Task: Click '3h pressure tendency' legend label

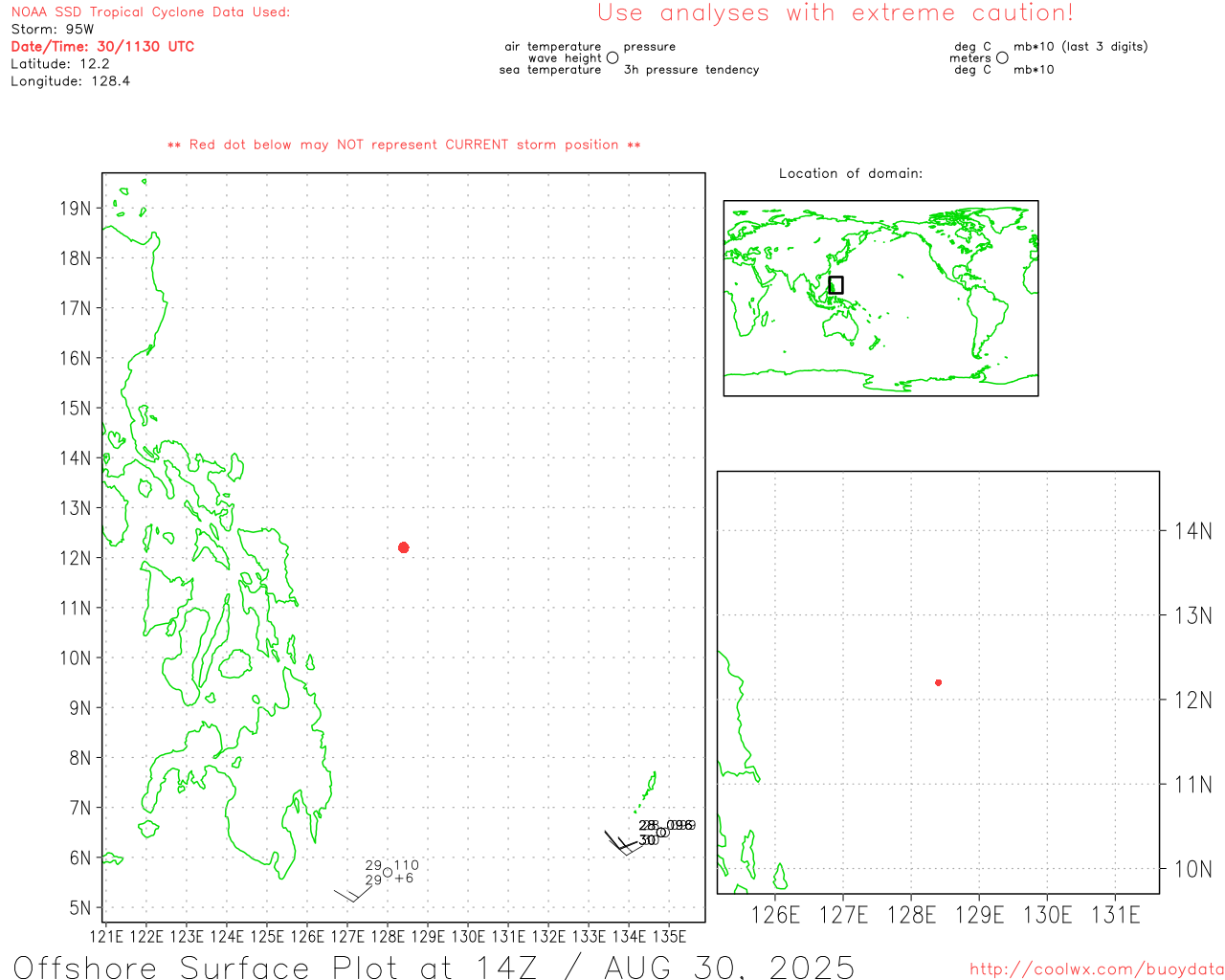Action: pyautogui.click(x=691, y=70)
